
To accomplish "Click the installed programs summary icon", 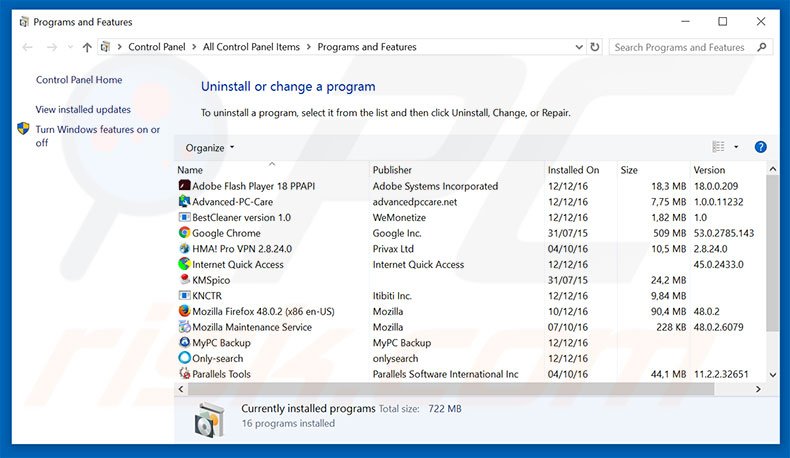I will click(209, 419).
